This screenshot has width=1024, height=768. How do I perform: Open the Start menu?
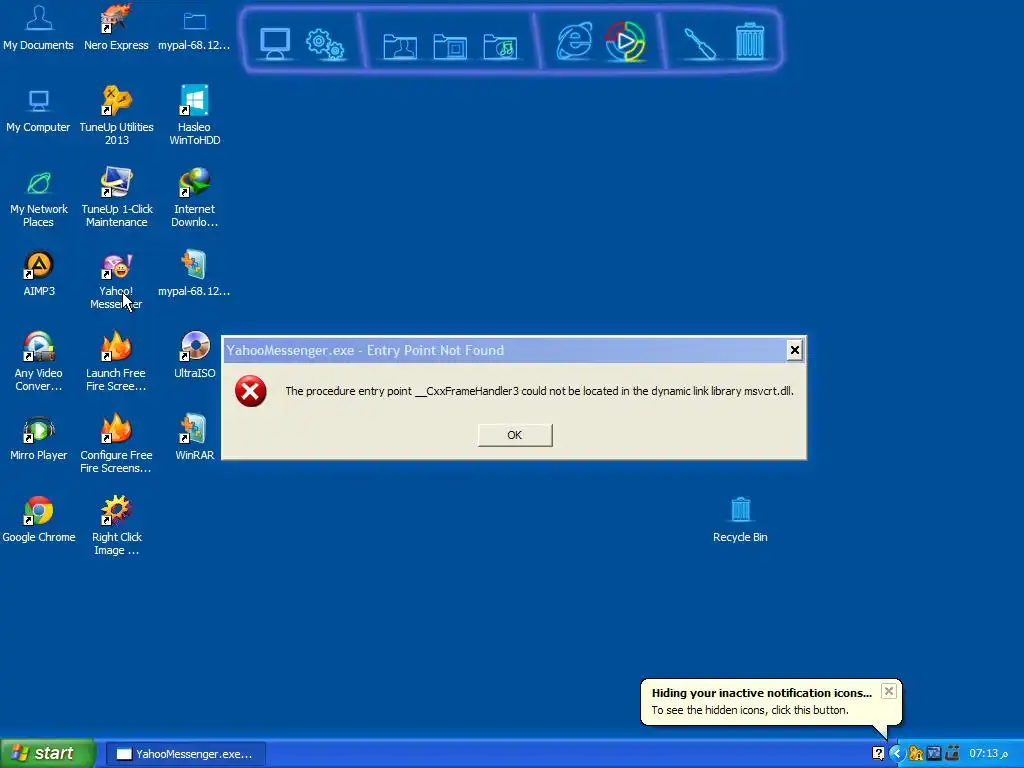pos(47,754)
